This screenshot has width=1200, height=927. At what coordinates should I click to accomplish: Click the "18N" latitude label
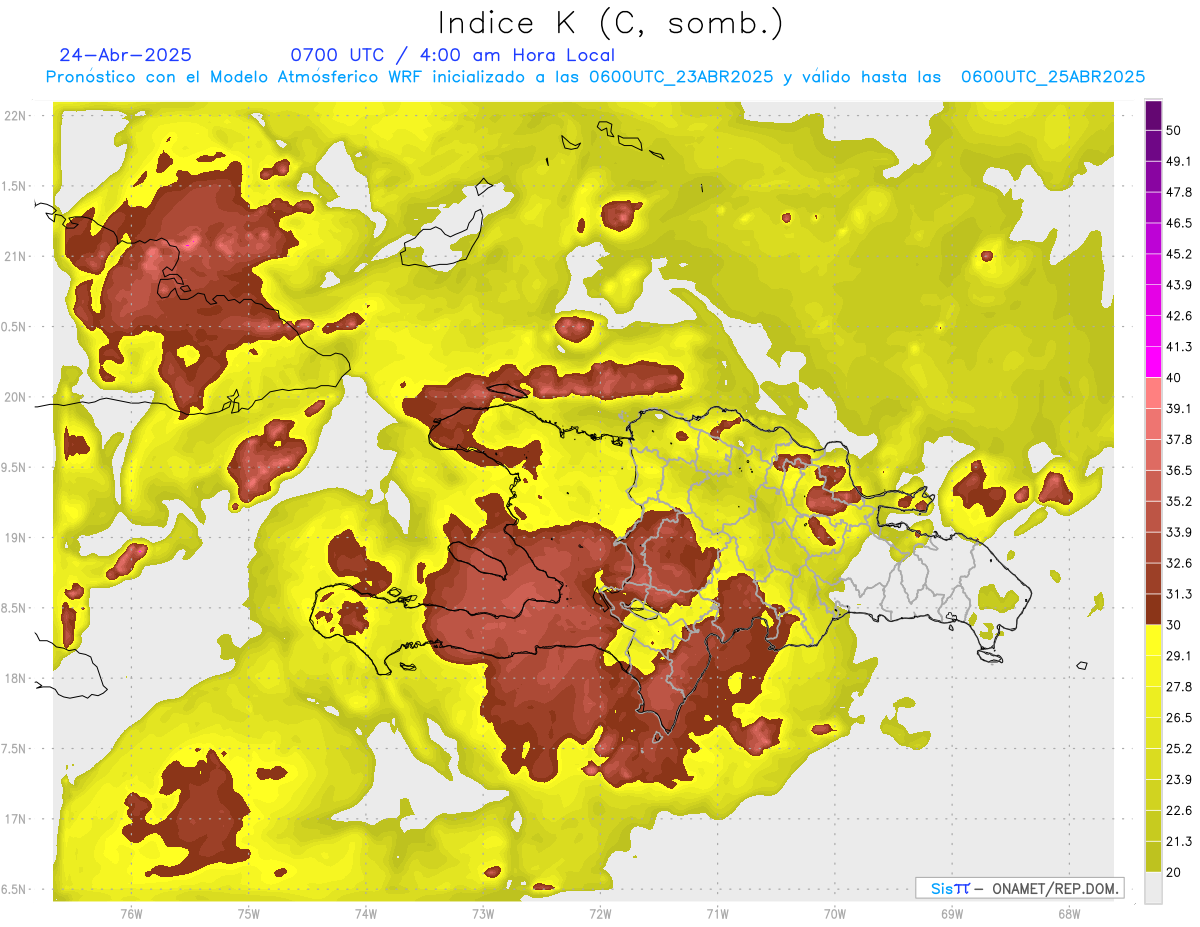tap(16, 678)
